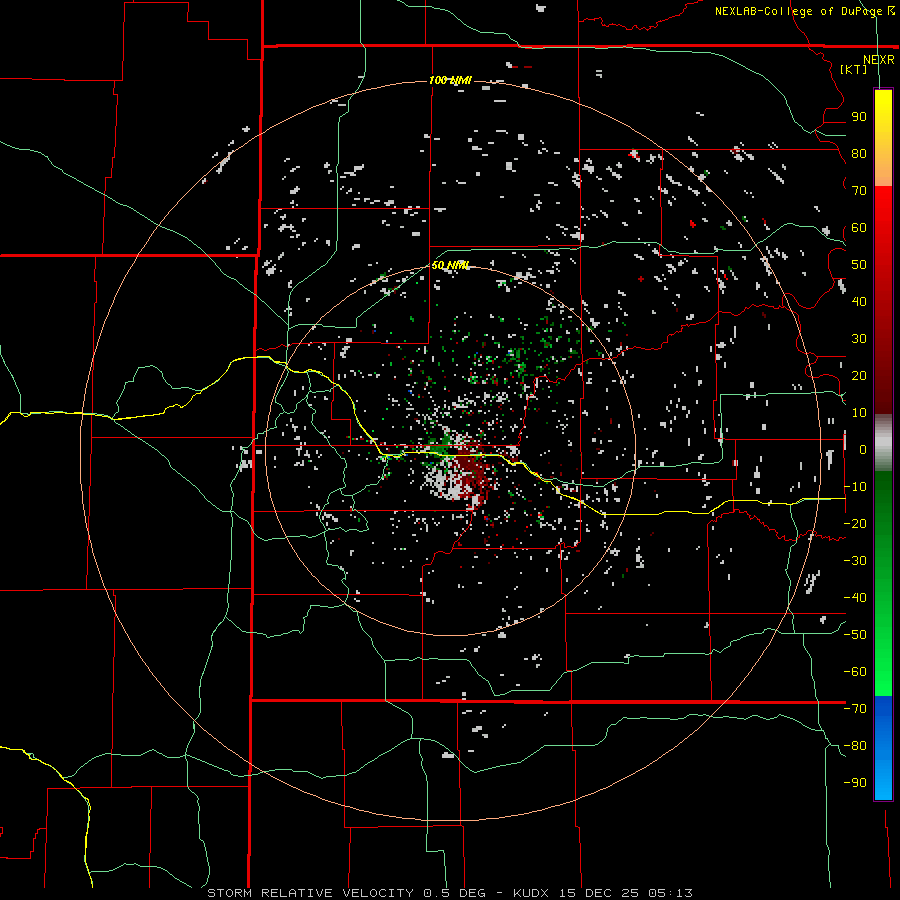Select the 60 value on the velocity scale
Viewport: 900px width, 900px height.
coord(859,228)
